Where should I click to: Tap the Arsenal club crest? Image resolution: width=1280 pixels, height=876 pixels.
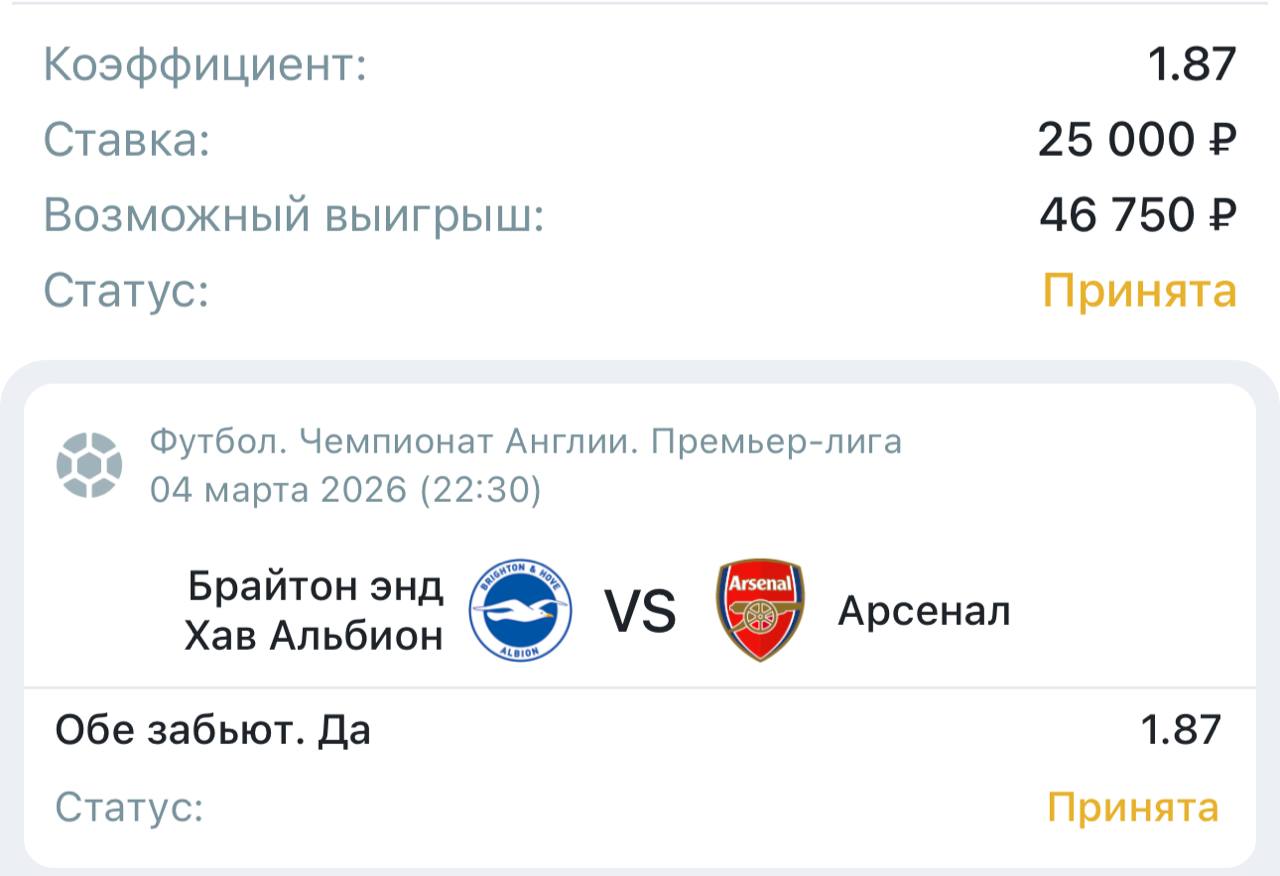tap(760, 610)
